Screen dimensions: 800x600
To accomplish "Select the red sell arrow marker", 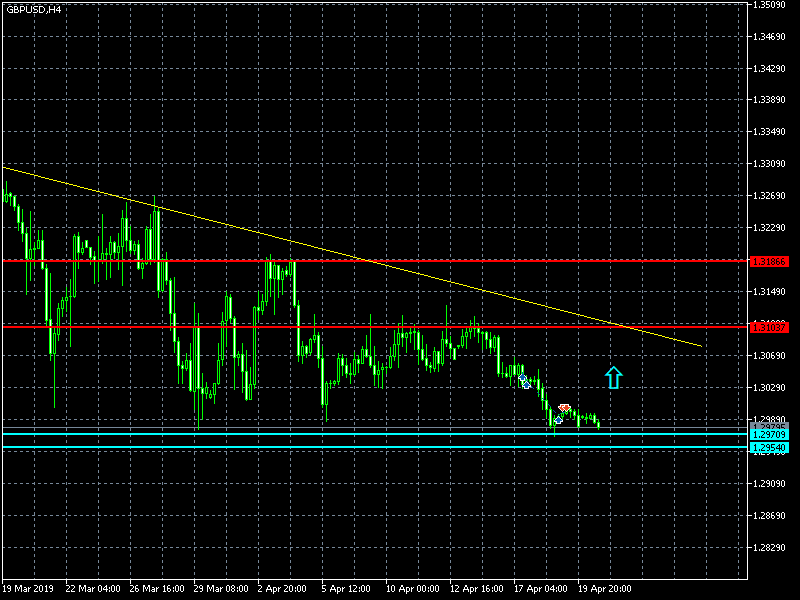I will pyautogui.click(x=564, y=408).
